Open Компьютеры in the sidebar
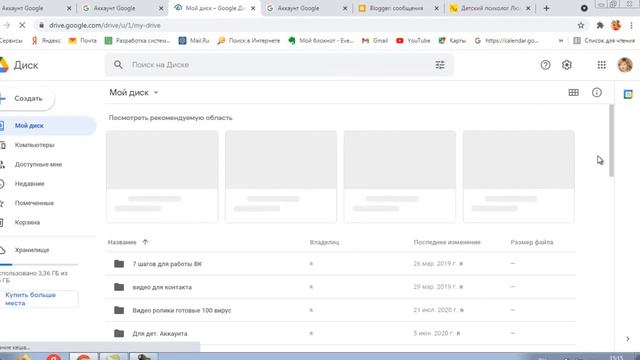The height and width of the screenshot is (360, 640). [34, 145]
